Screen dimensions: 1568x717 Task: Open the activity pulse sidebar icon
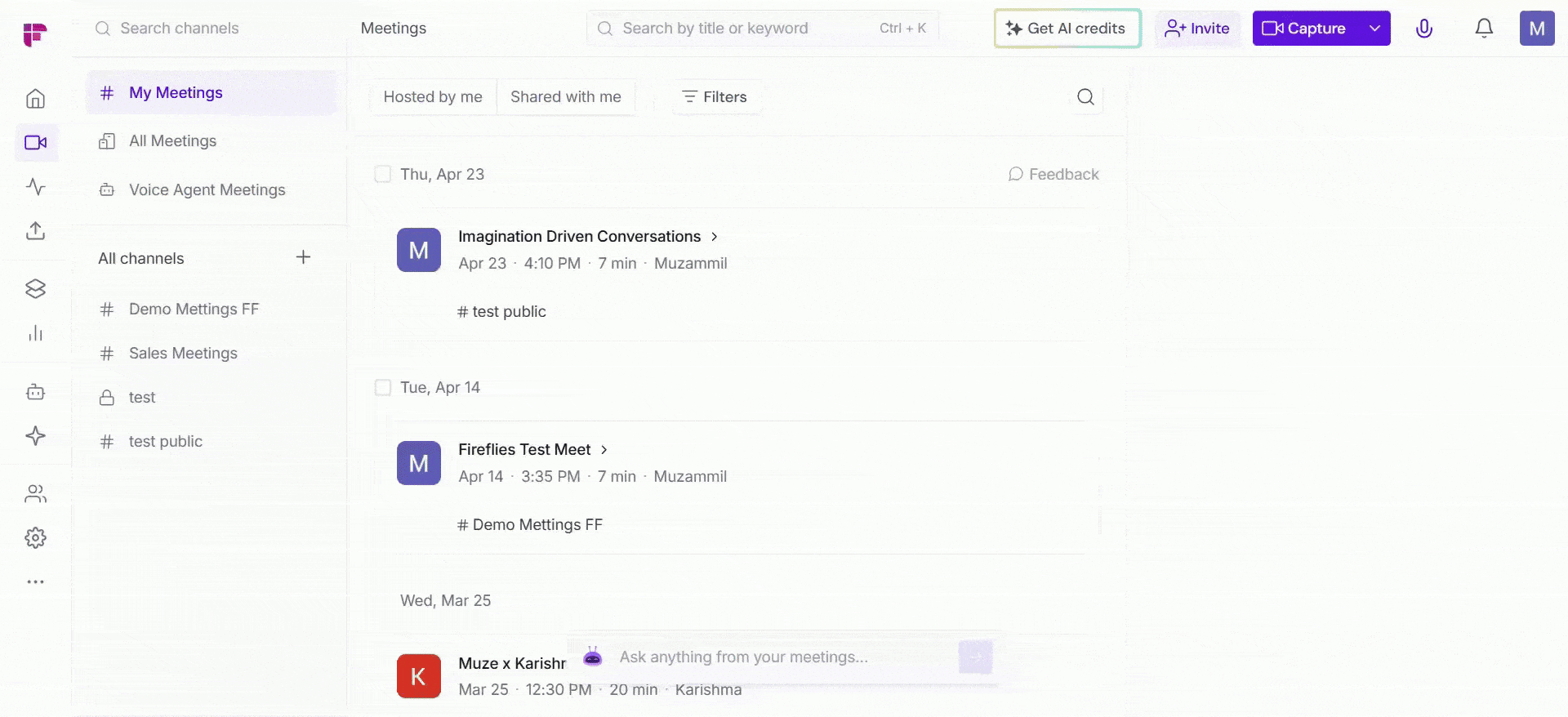tap(35, 186)
